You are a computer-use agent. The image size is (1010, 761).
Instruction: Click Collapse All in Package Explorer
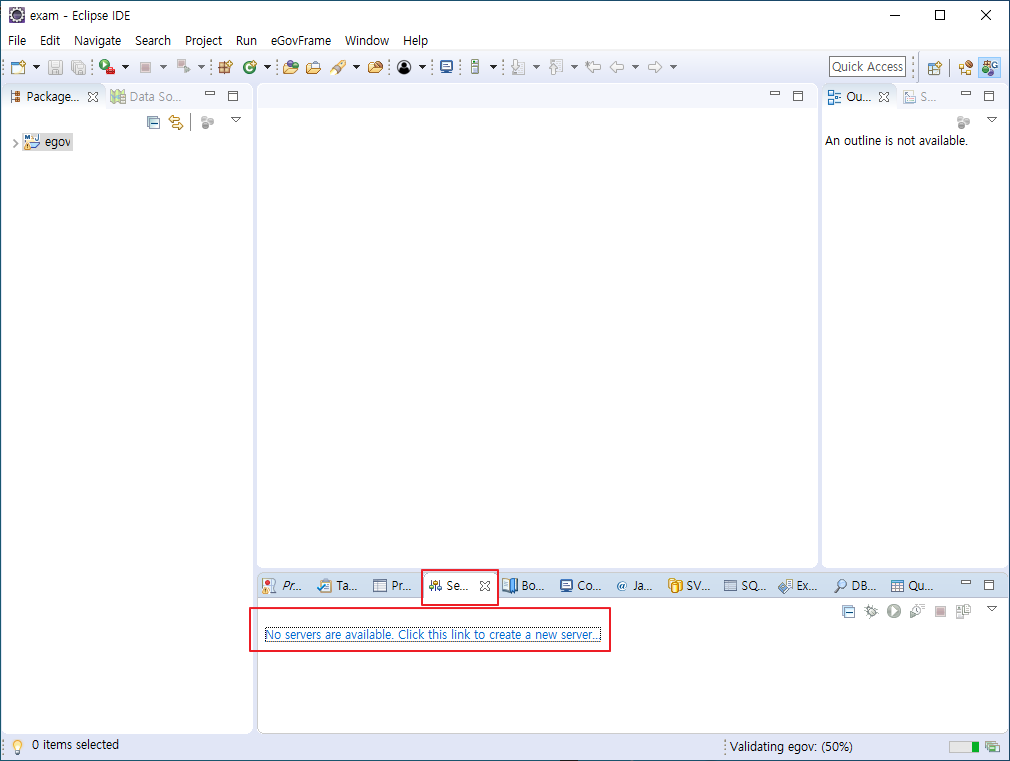[x=153, y=122]
